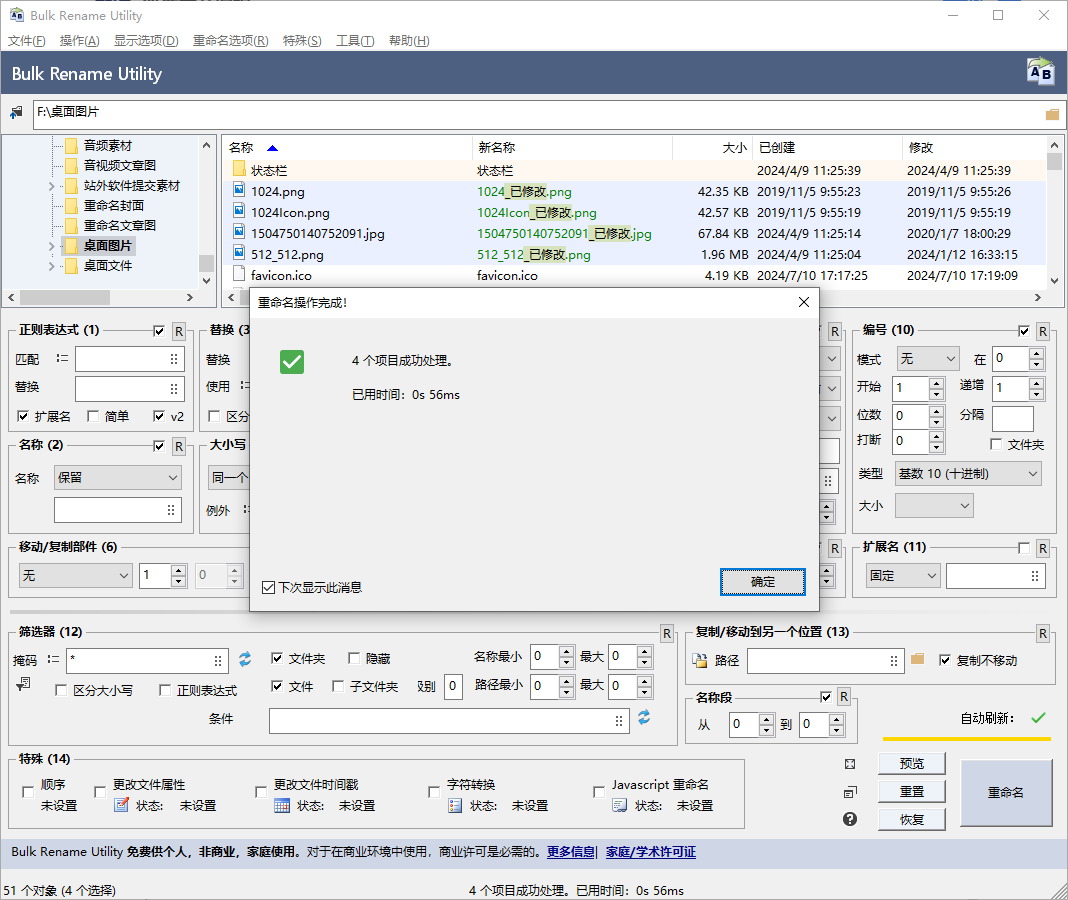Open the 类型 dropdown showing 基数 10
The image size is (1068, 900).
(x=967, y=473)
